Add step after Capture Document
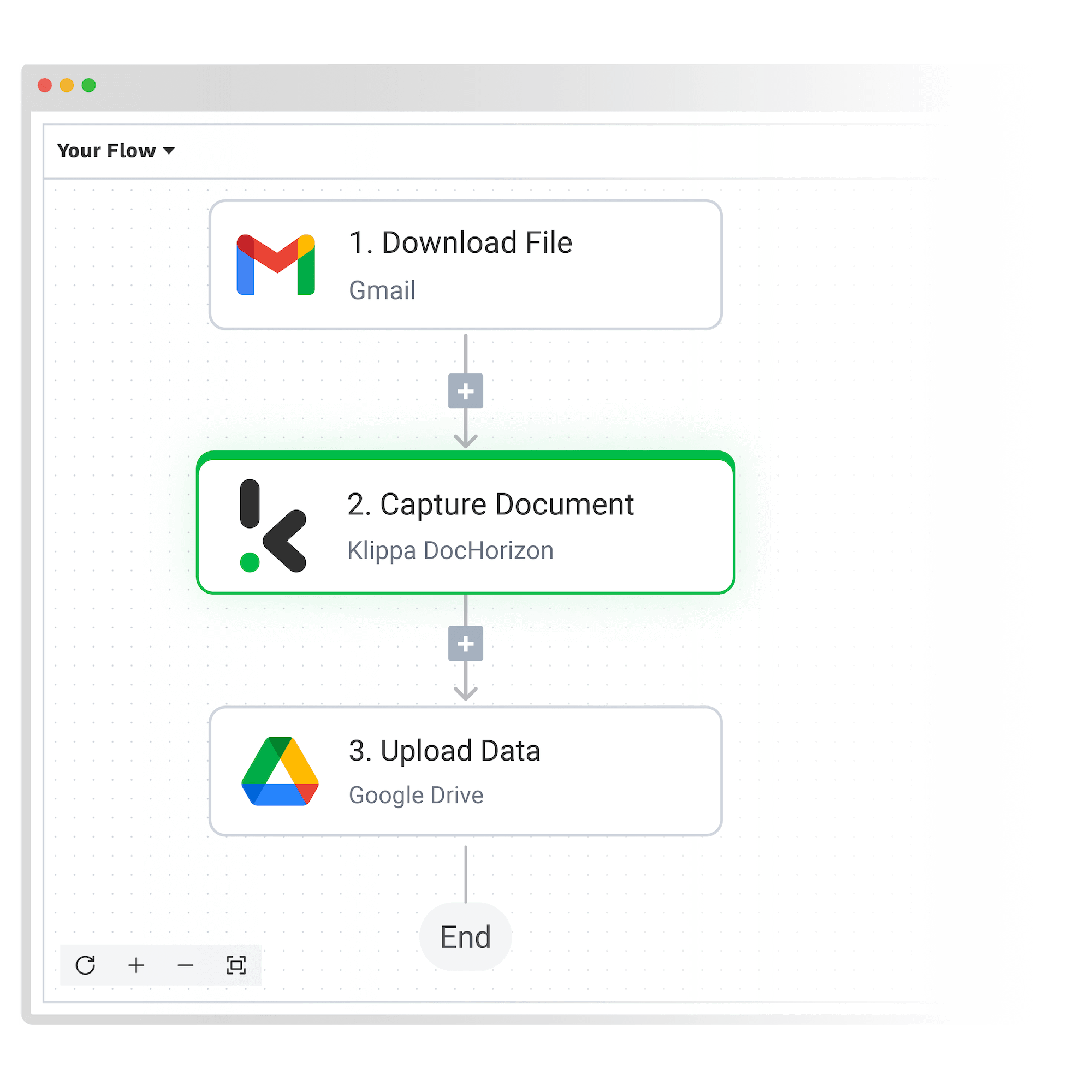 [465, 643]
